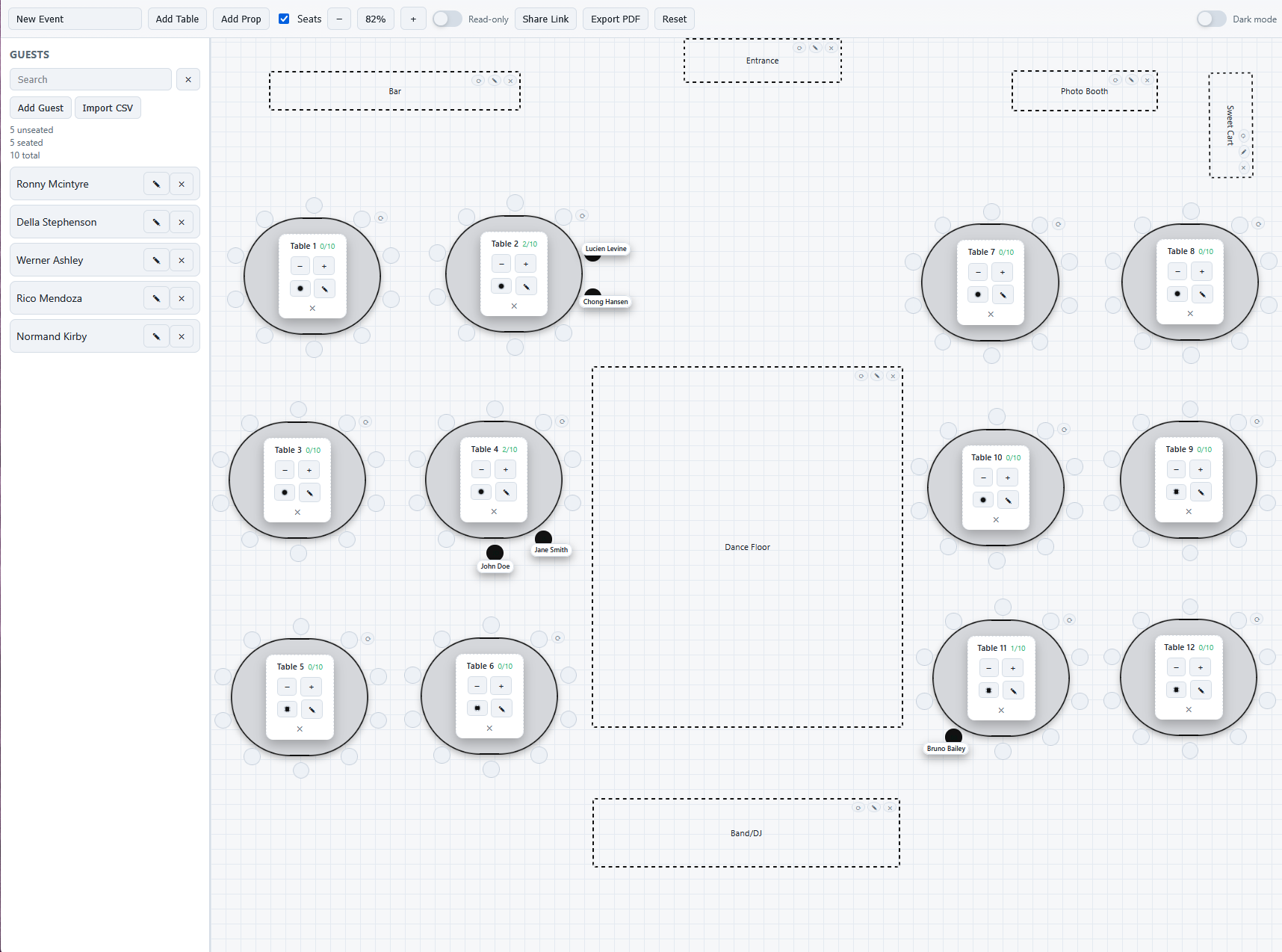
Task: Turn on Read-only mode
Action: coord(447,18)
